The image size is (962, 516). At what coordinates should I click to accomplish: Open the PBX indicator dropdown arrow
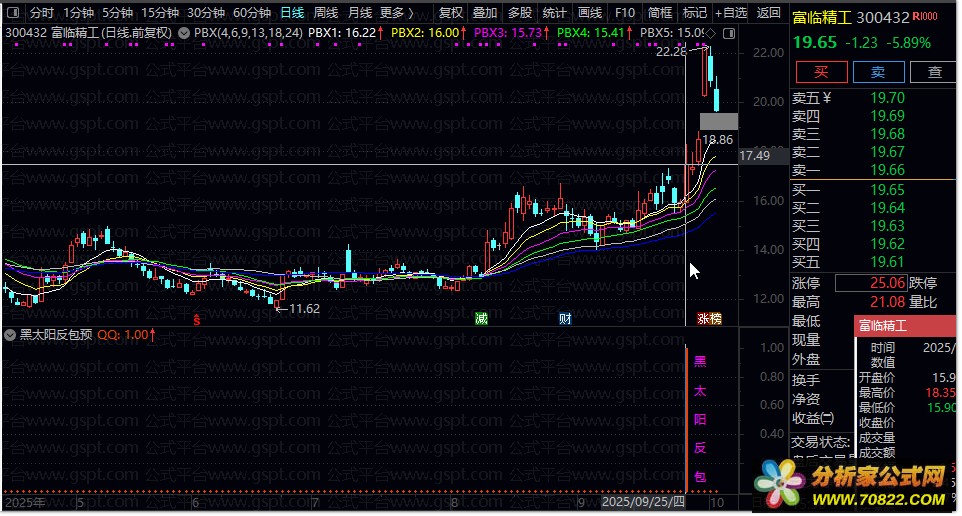click(182, 32)
